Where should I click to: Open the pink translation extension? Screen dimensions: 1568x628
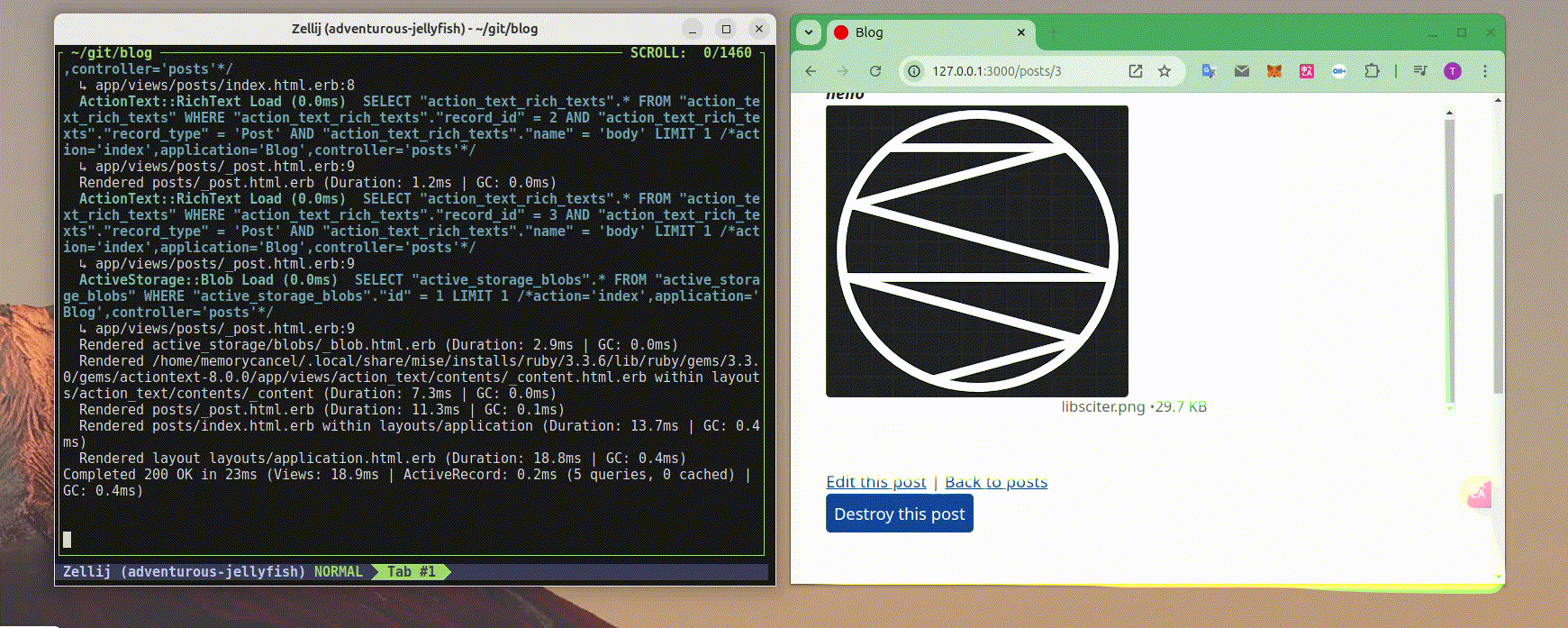tap(1307, 71)
